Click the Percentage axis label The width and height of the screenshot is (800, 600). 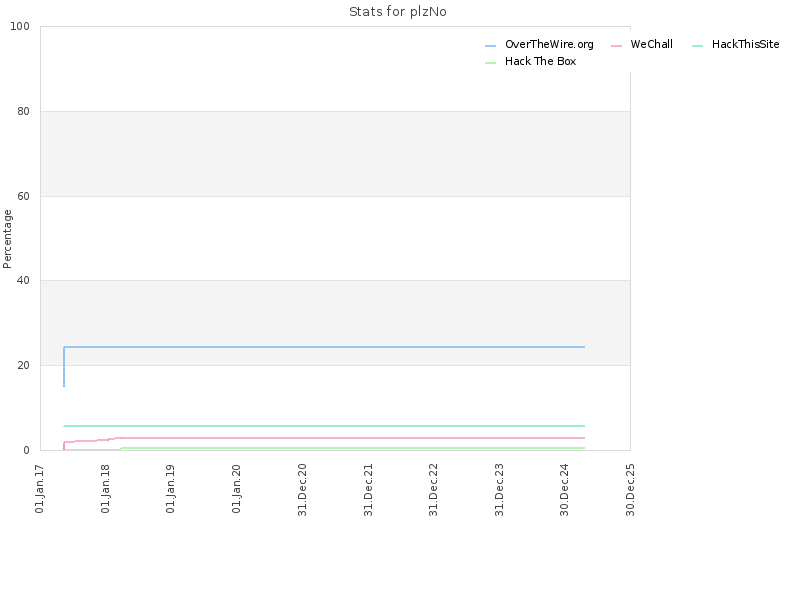coord(7,239)
